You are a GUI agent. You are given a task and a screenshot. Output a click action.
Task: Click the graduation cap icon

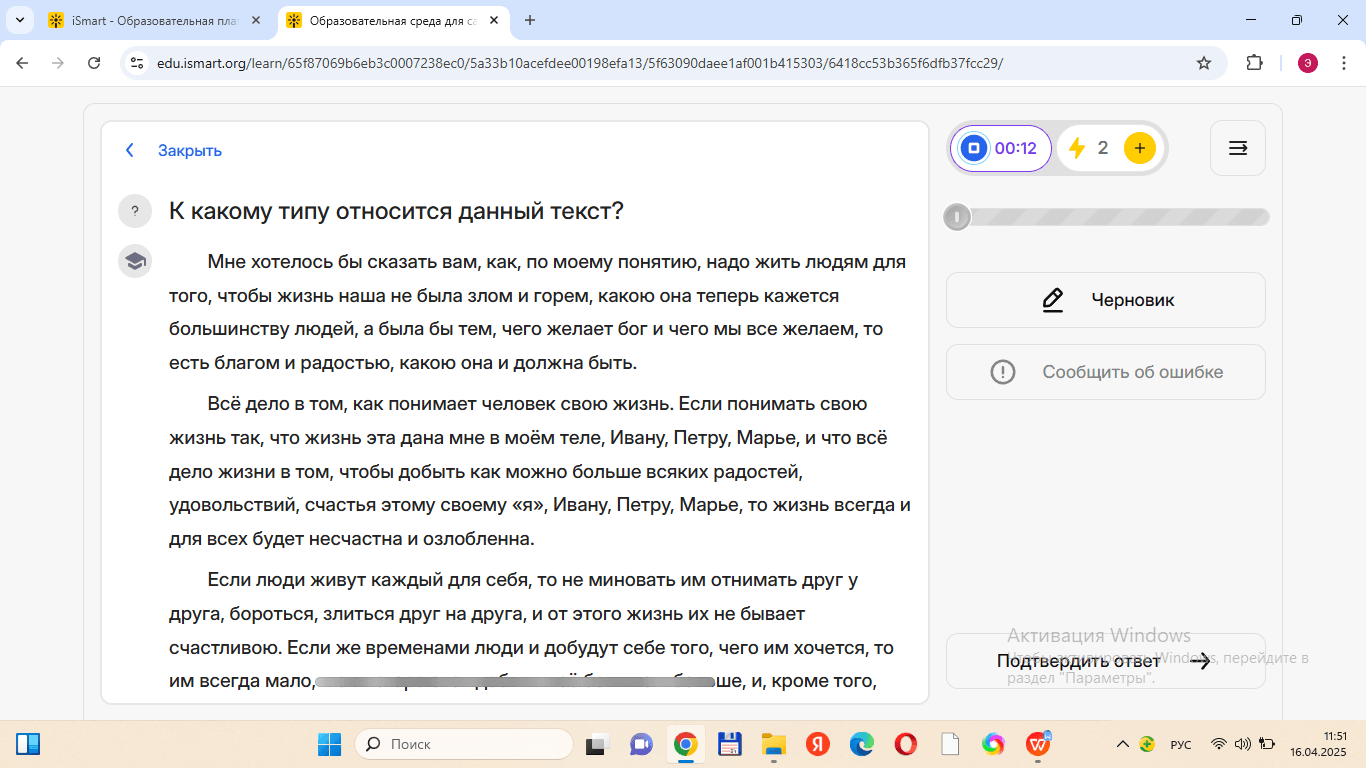135,262
